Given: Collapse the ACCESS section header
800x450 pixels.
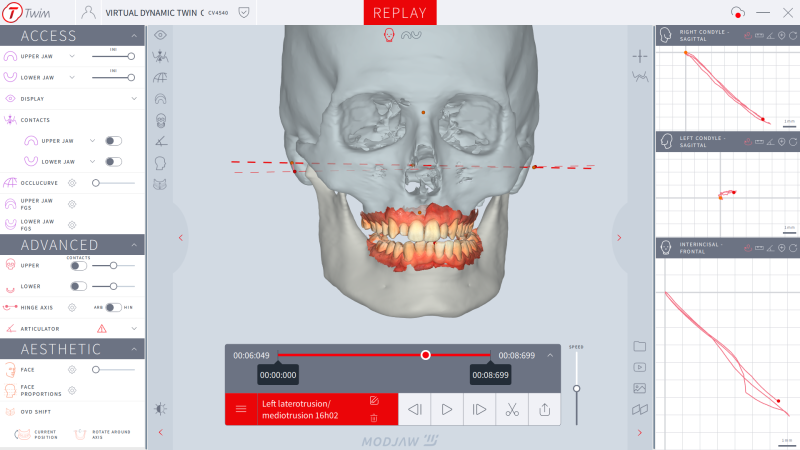Looking at the screenshot, I should (x=72, y=36).
